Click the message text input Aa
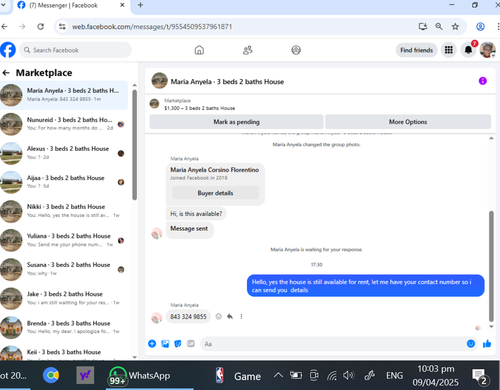 pyautogui.click(x=333, y=344)
